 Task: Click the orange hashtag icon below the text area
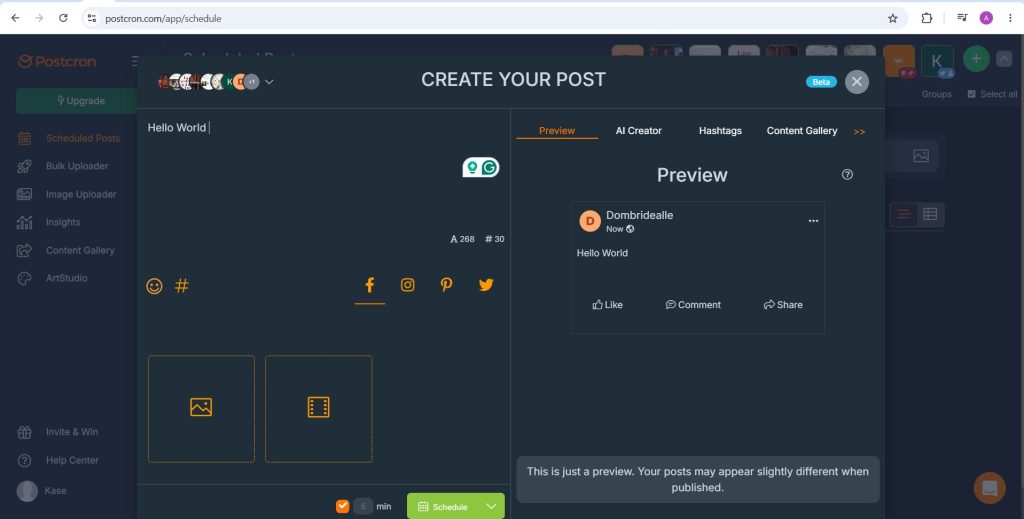pyautogui.click(x=182, y=285)
